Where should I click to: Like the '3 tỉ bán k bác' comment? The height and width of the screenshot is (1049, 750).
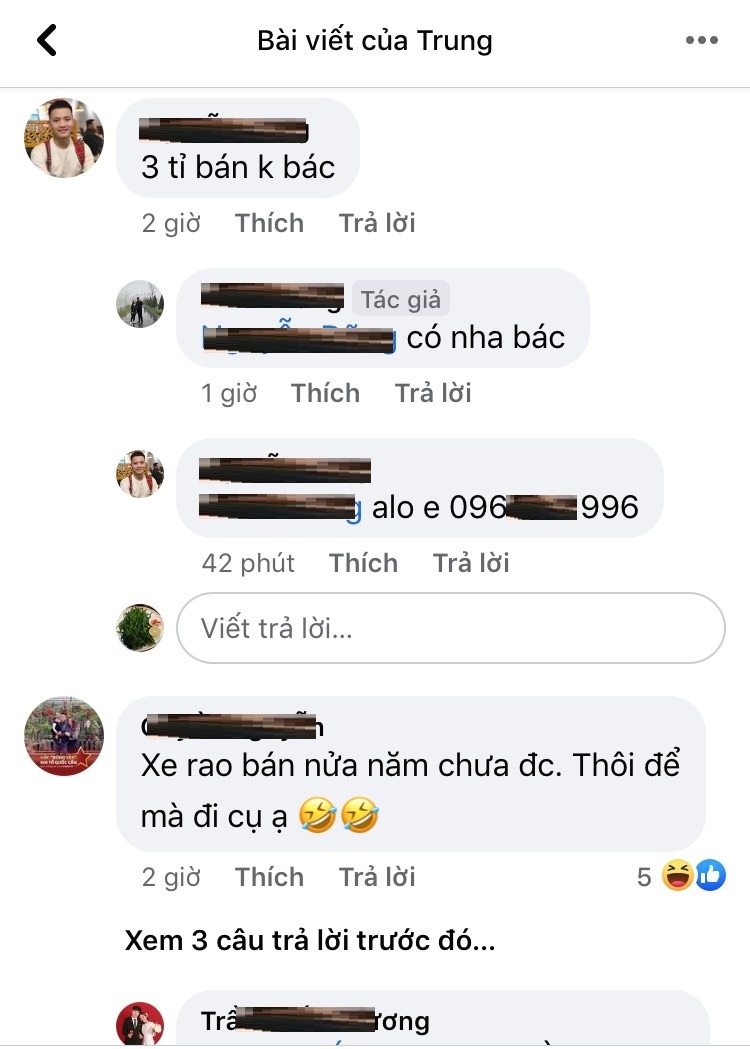coord(269,223)
